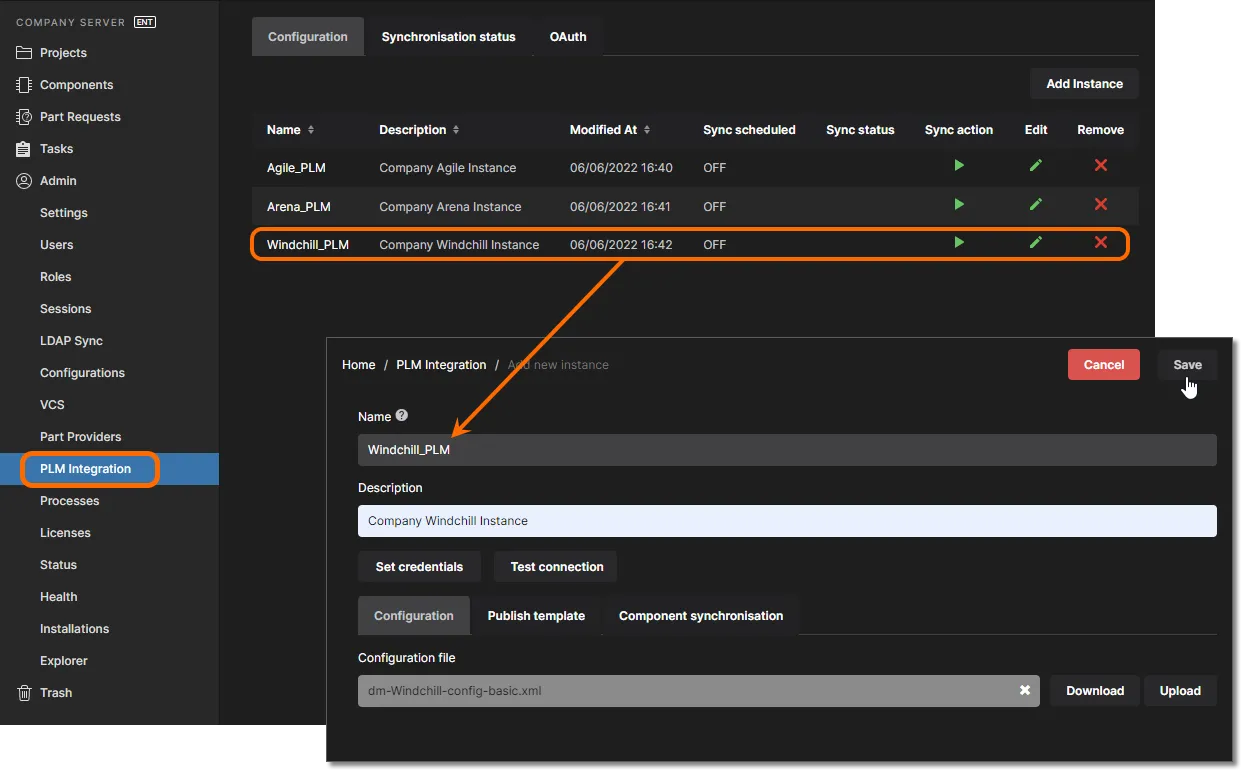Click the Add Instance button
Viewport: 1241px width, 770px height.
coord(1085,84)
